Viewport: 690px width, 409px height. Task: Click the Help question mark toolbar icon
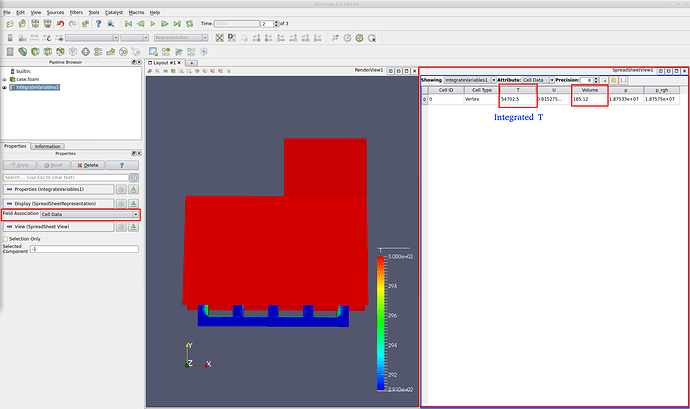coord(98,23)
